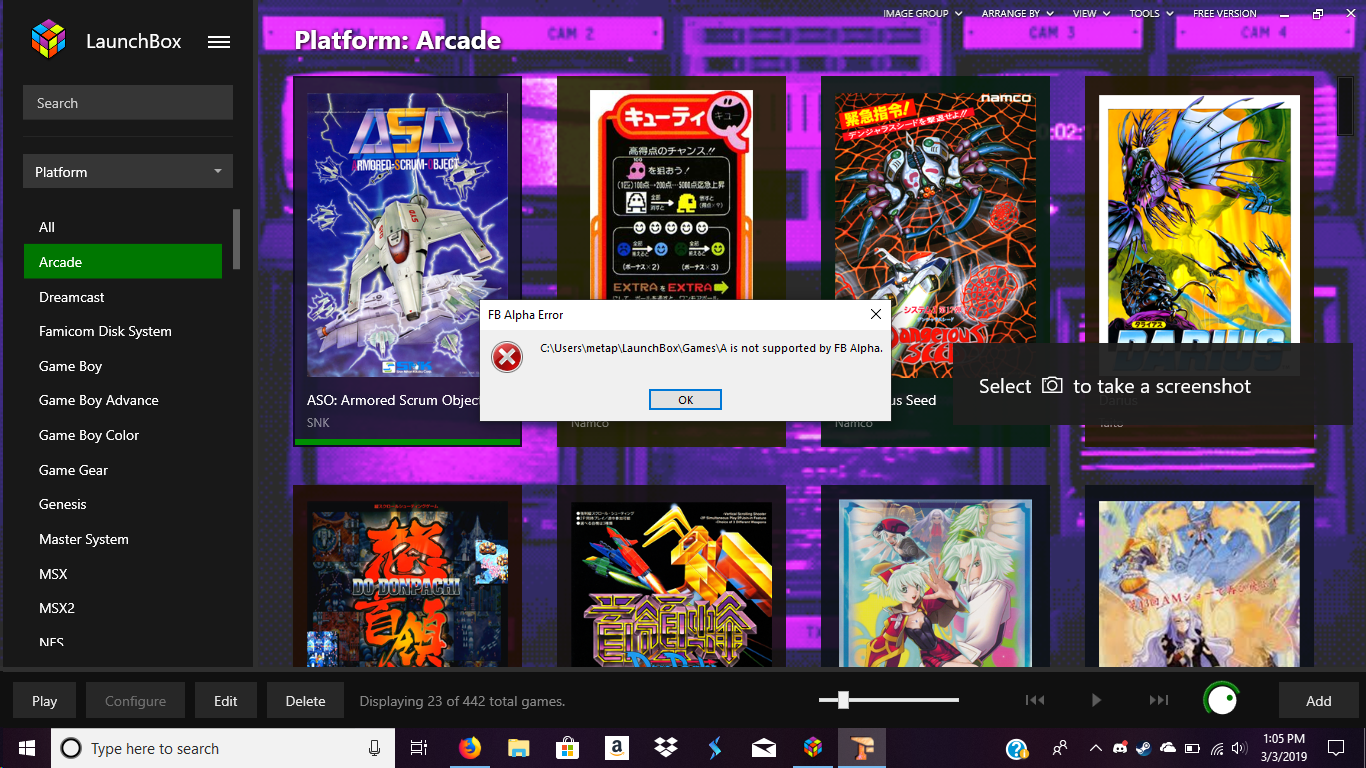
Task: Switch to LaunchBox in the taskbar
Action: tap(813, 748)
